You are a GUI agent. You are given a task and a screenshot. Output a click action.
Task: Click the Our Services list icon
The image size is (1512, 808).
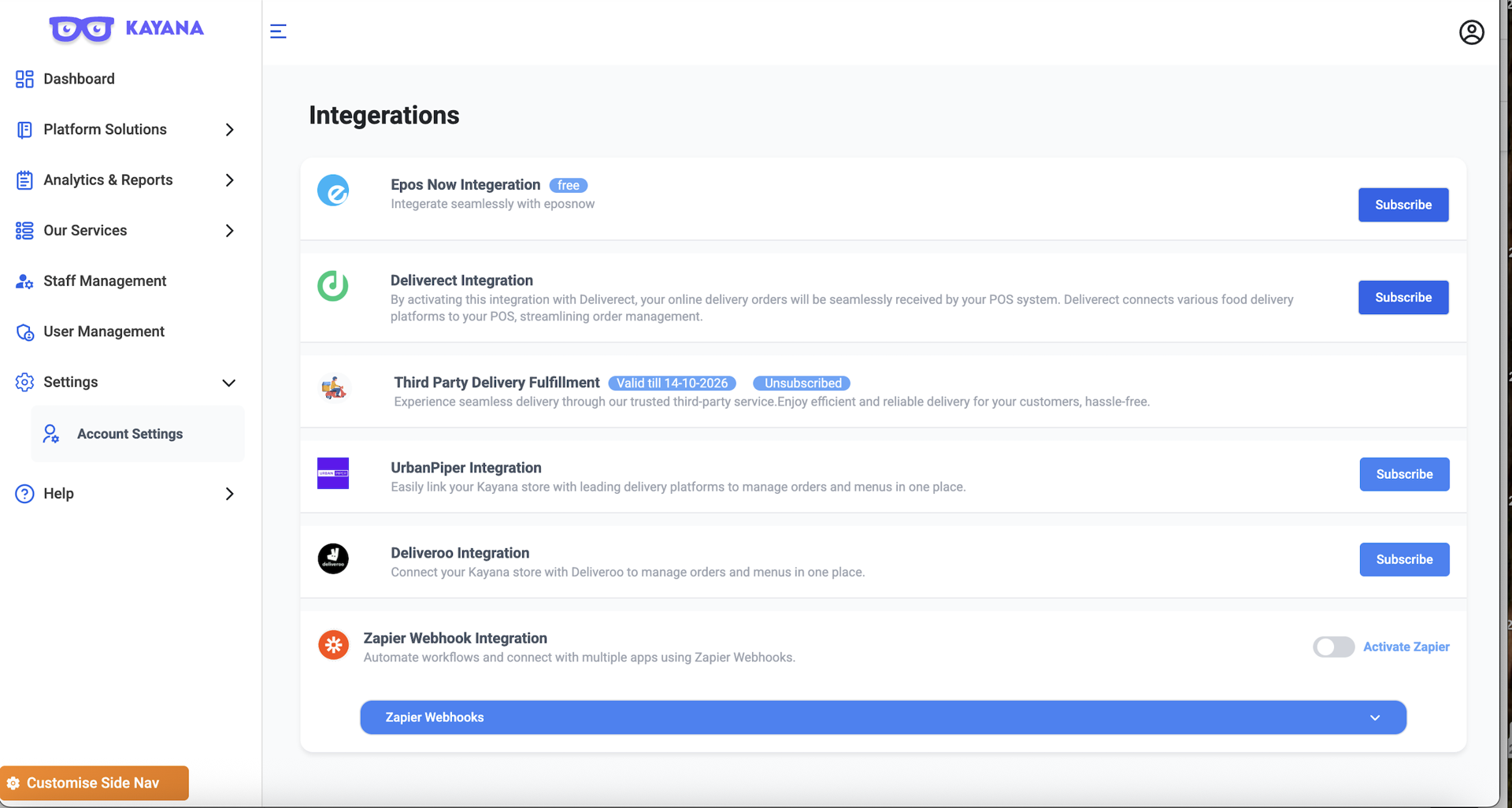tap(24, 231)
